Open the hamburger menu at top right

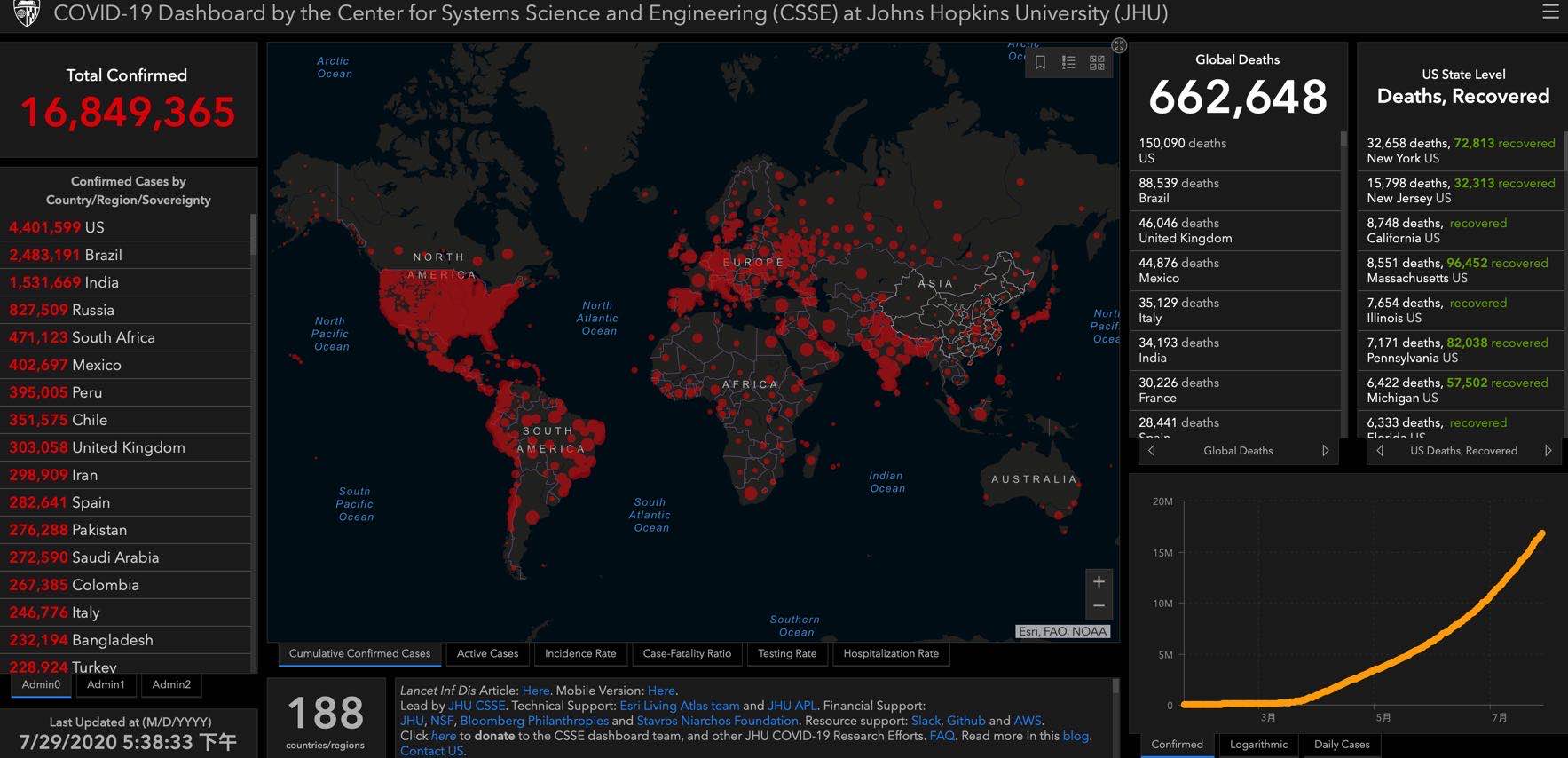(1550, 12)
